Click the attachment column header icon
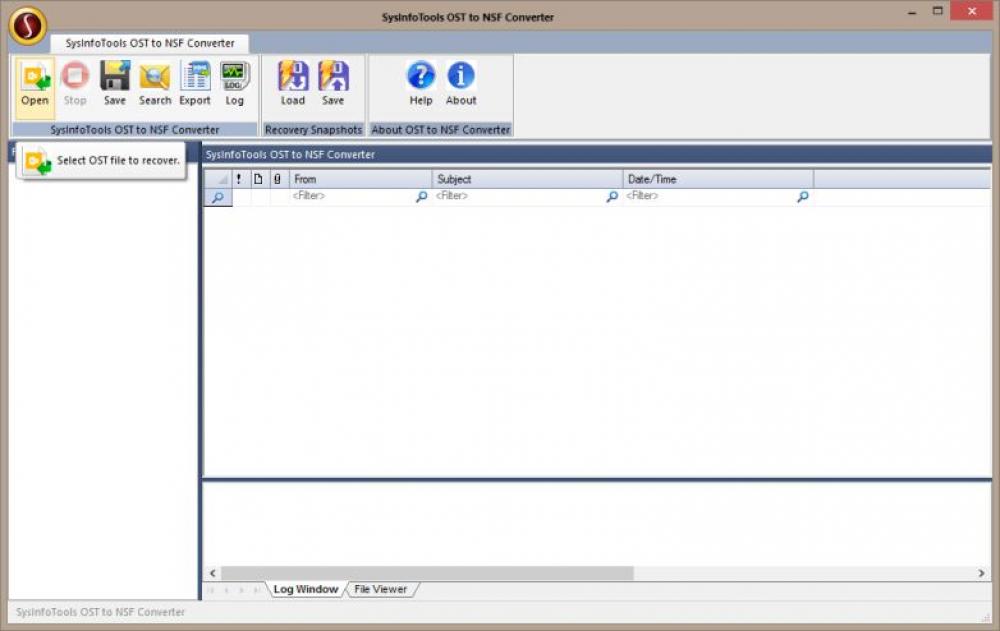The height and width of the screenshot is (631, 1000). [279, 179]
